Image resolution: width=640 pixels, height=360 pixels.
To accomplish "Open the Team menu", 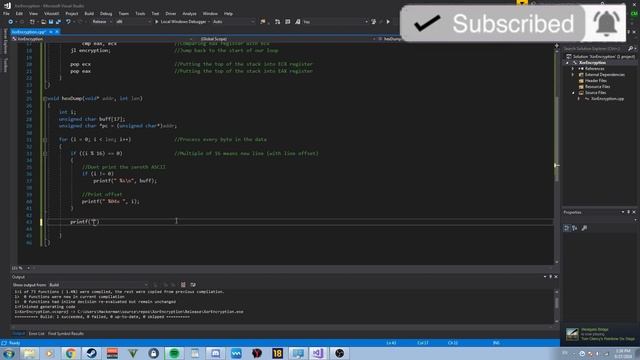I will 123,13.
